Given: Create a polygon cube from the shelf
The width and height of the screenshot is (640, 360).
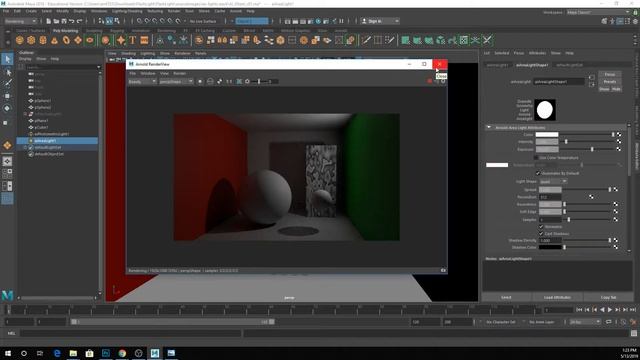Looking at the screenshot, I should (x=31, y=40).
